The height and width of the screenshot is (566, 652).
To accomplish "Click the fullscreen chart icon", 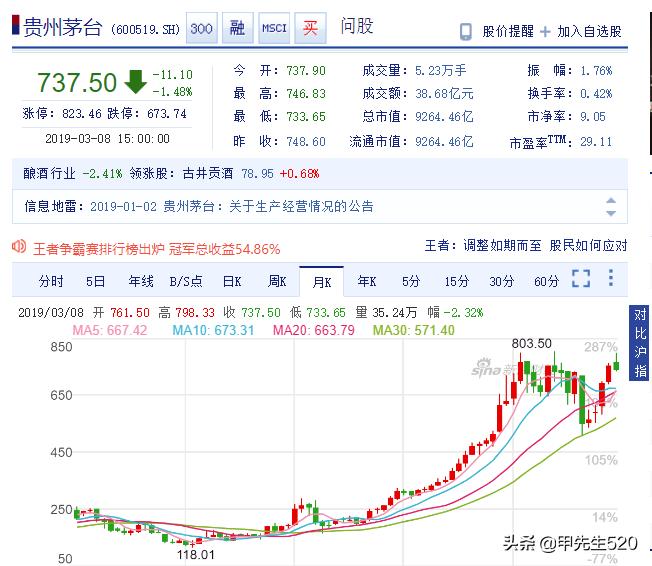I will click(581, 278).
